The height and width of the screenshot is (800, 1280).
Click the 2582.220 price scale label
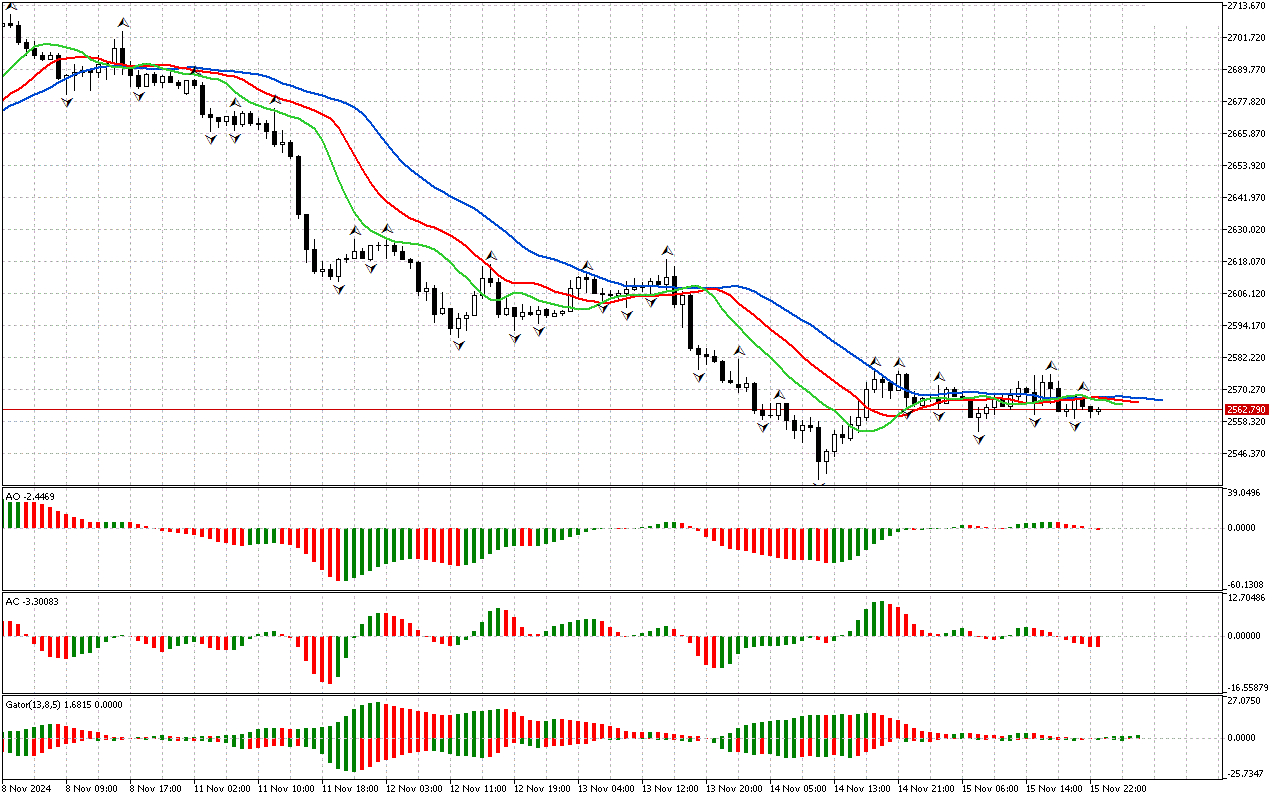click(1247, 358)
